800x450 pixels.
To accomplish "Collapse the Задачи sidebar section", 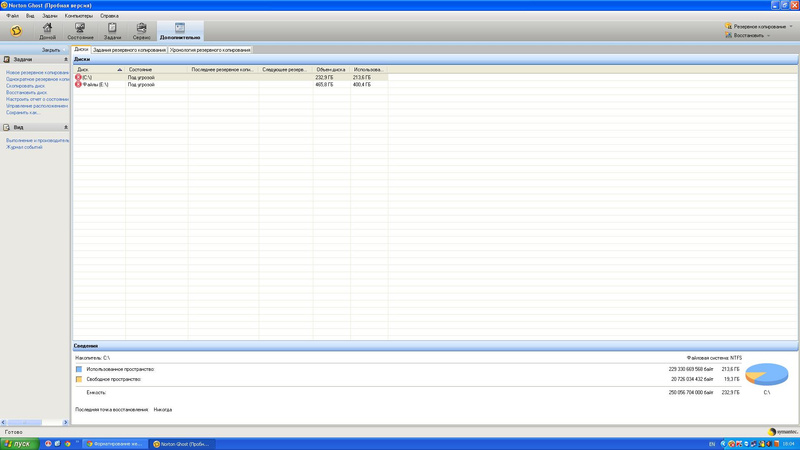I will (66, 60).
